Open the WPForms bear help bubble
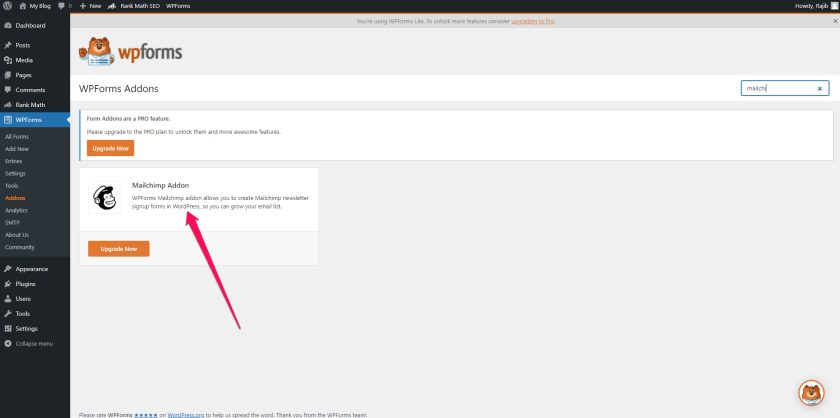Viewport: 840px width, 418px height. click(x=811, y=393)
